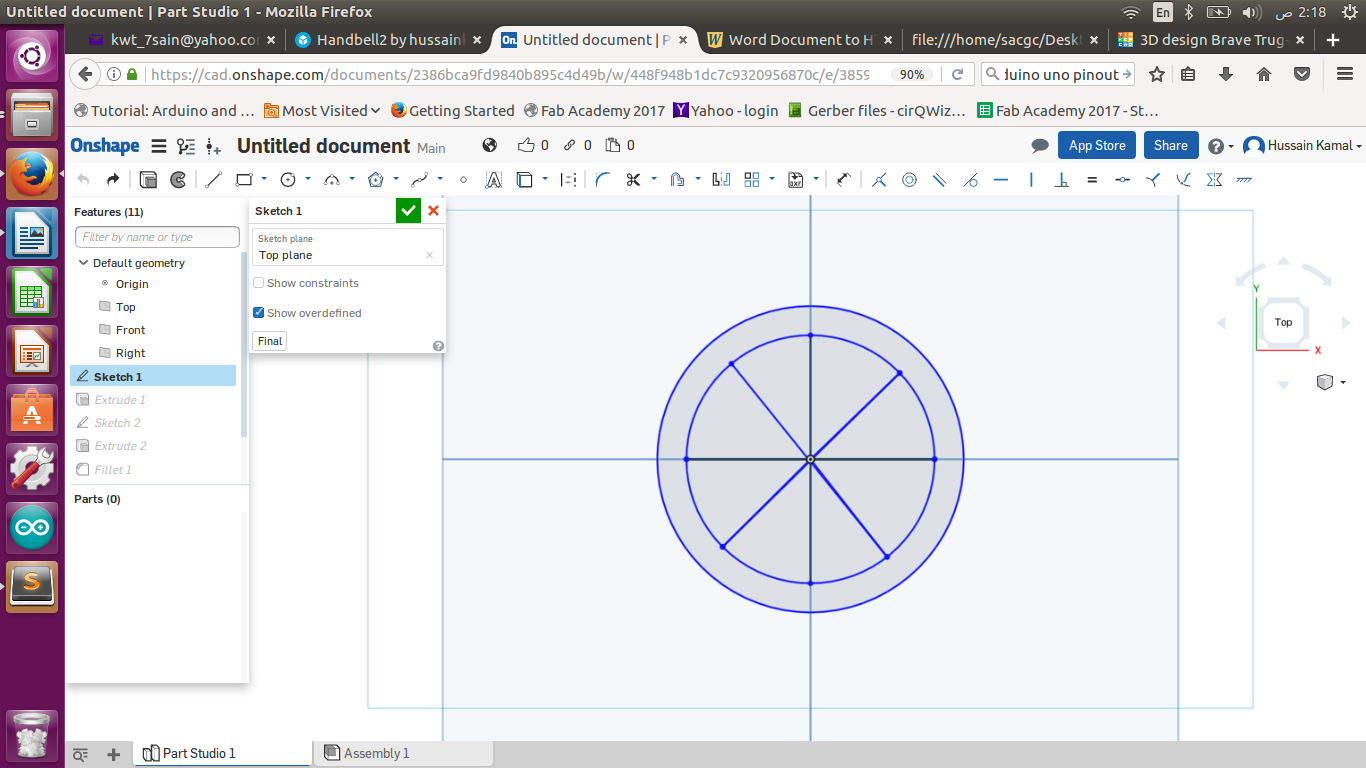Screen dimensions: 1366x768
Task: Select Fillet 1 in the feature list
Action: 113,470
